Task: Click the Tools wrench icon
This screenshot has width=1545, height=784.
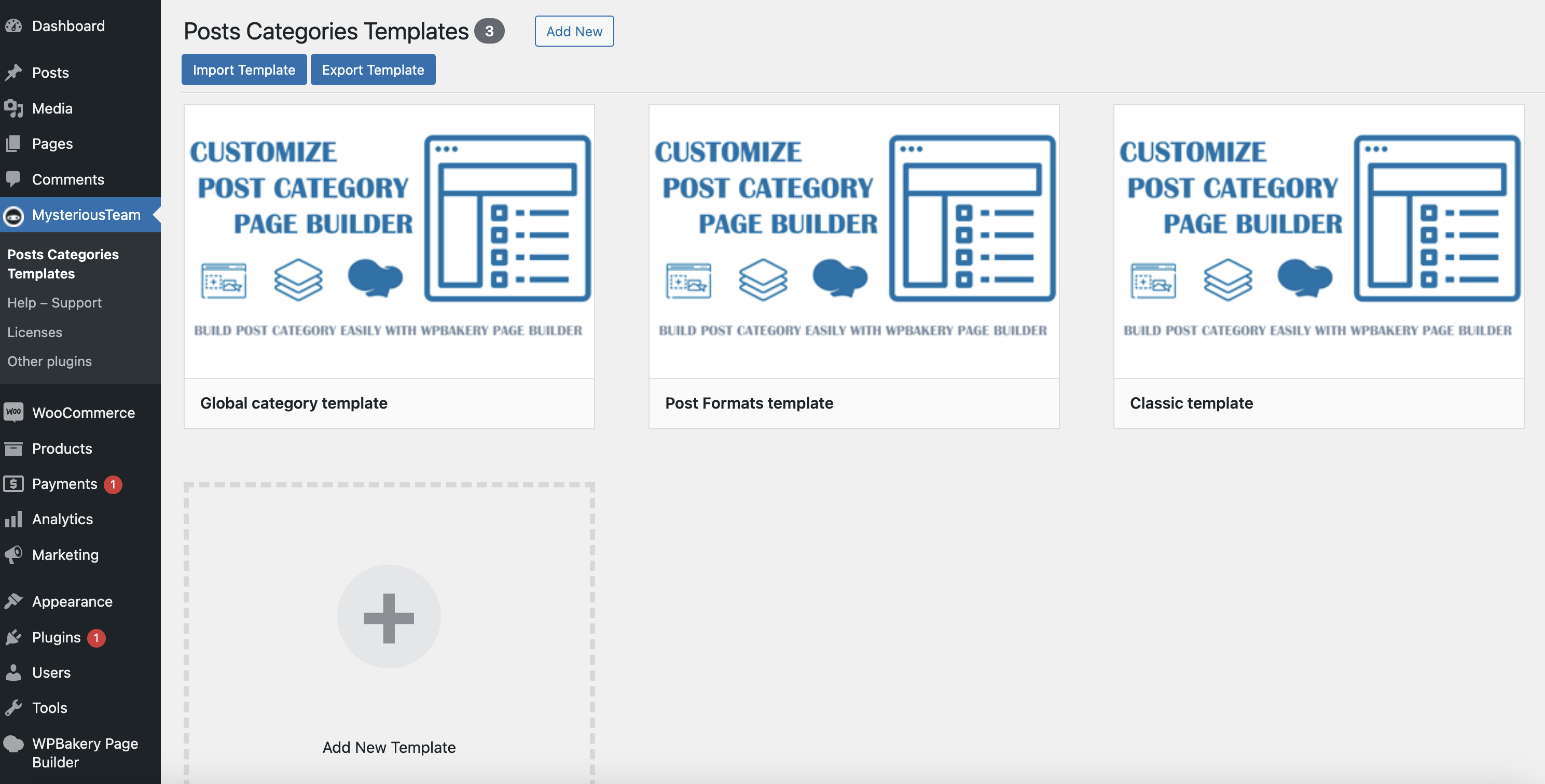Action: tap(13, 708)
